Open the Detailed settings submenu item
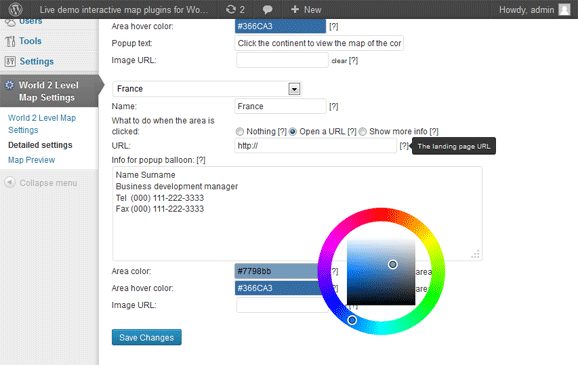The image size is (578, 365). (40, 145)
